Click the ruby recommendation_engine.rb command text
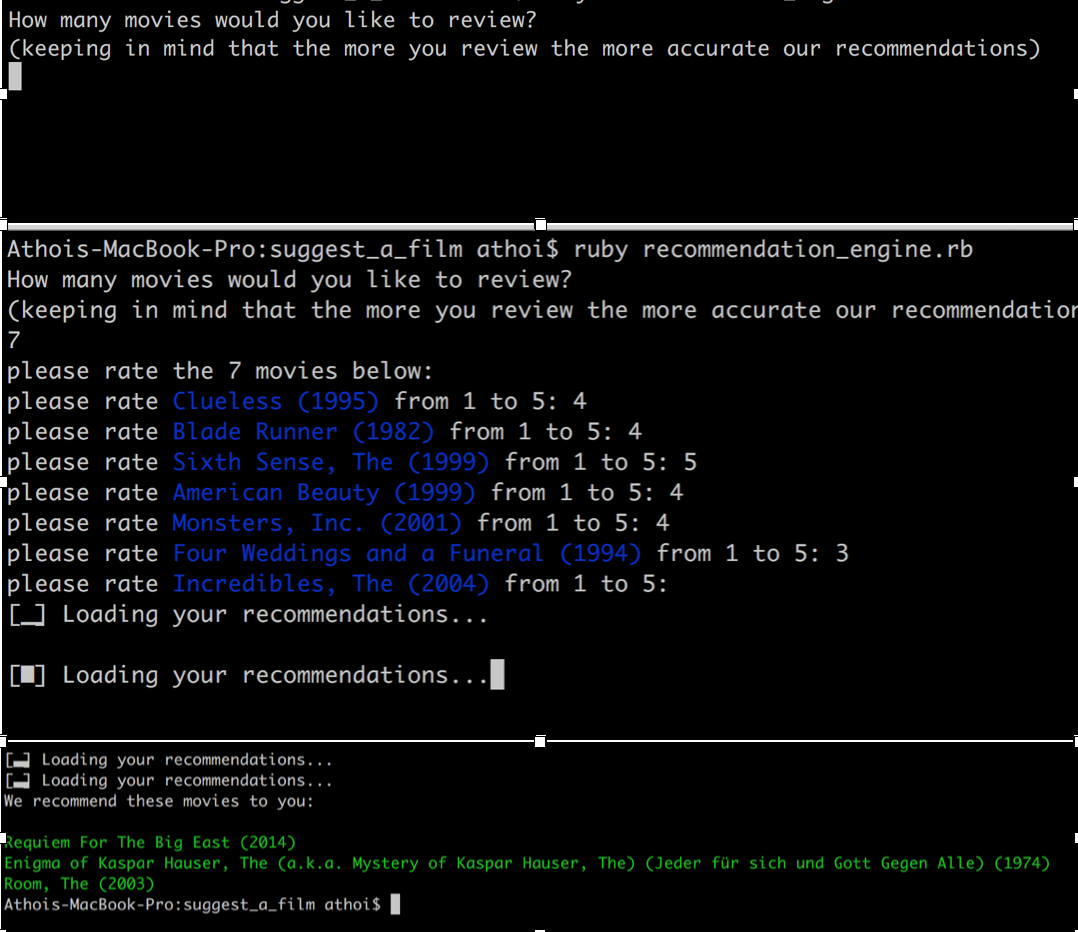 773,249
